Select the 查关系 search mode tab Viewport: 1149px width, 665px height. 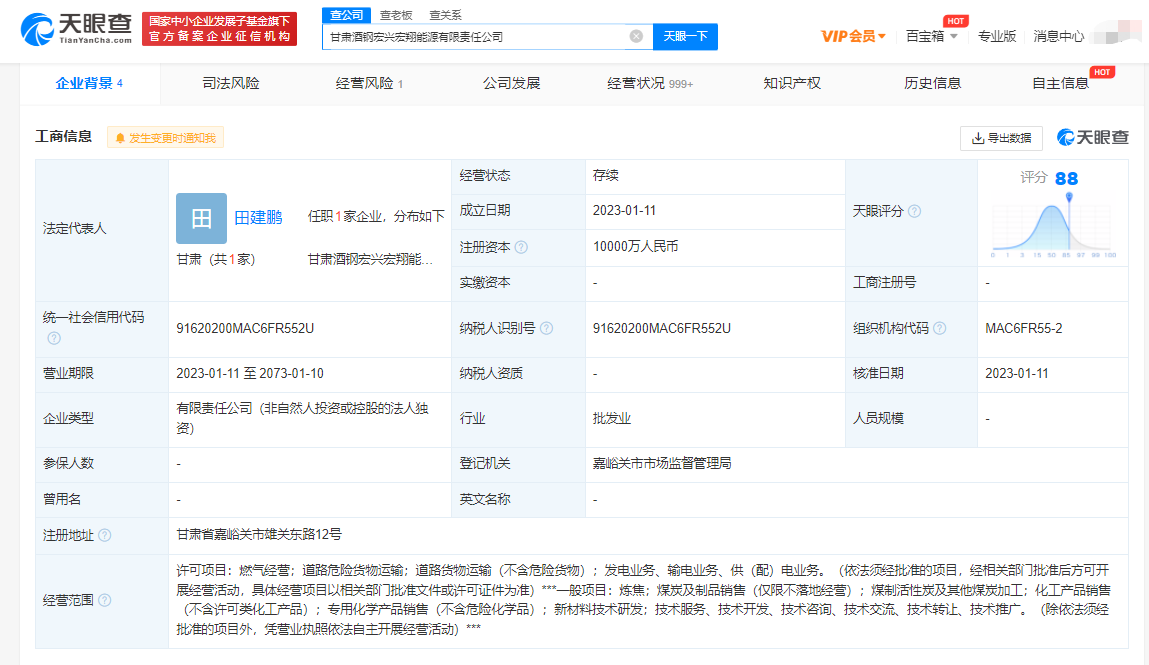[446, 15]
